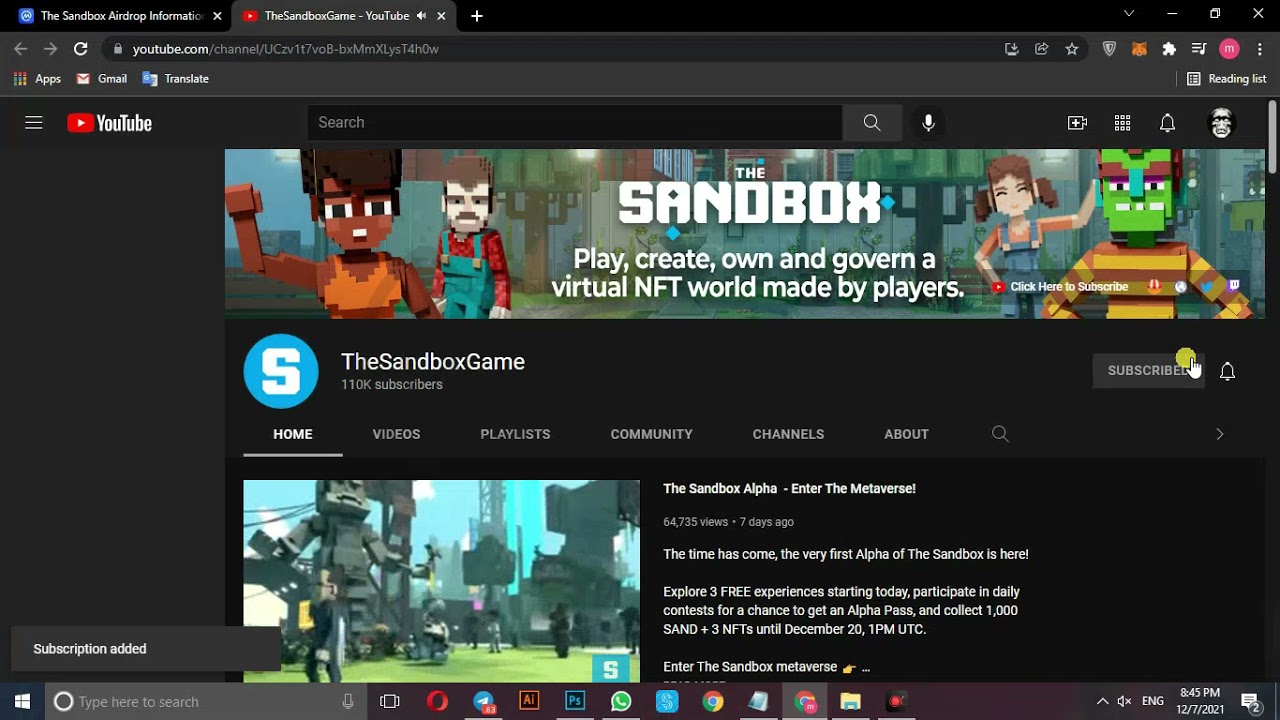Open the Reading list panel
Screen dimensions: 1280x720
[x=1227, y=79]
